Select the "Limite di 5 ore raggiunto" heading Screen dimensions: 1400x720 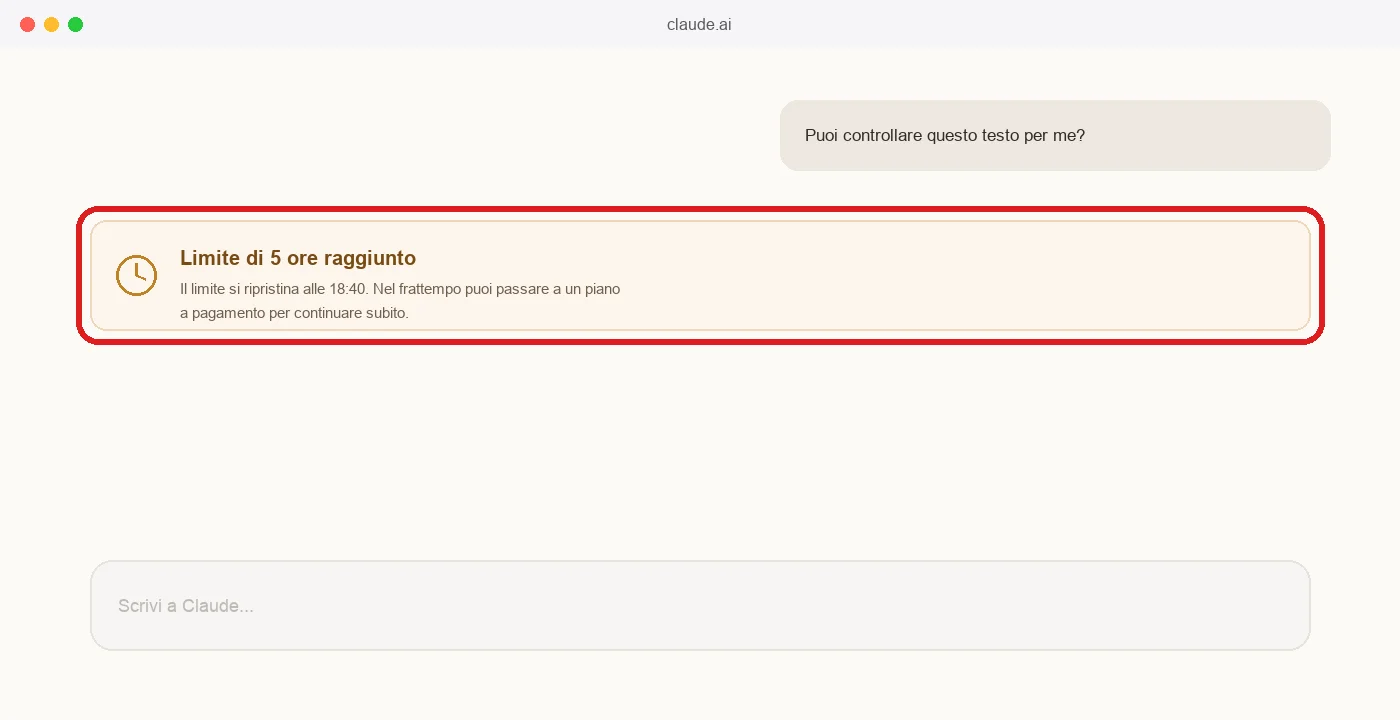click(298, 258)
